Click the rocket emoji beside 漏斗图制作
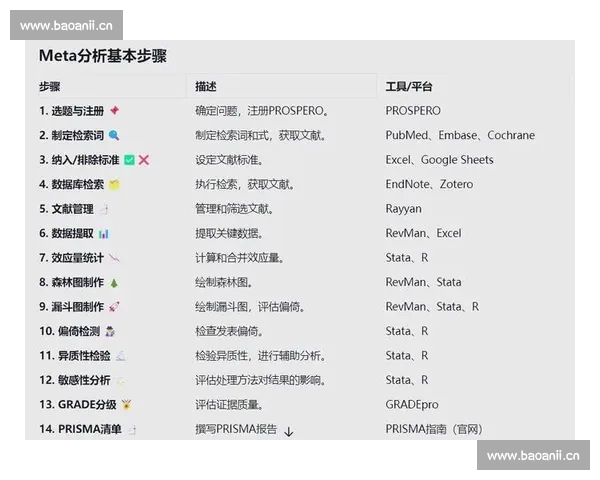Screen dimensions: 600x480 point(114,307)
